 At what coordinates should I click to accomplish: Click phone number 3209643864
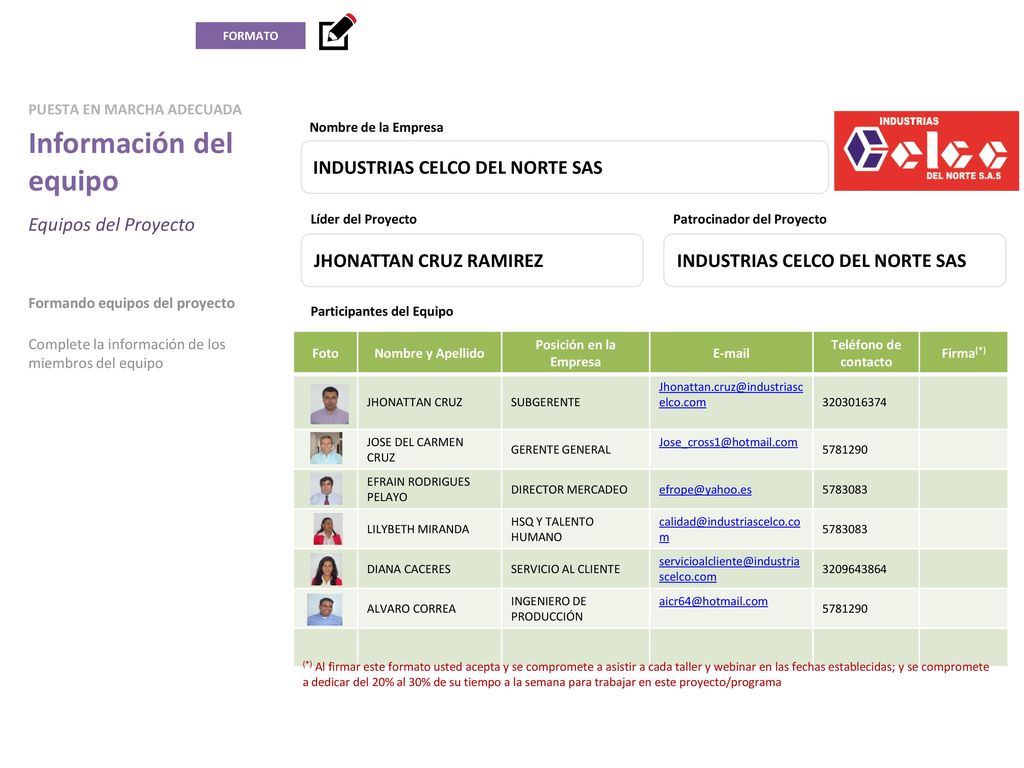[854, 569]
